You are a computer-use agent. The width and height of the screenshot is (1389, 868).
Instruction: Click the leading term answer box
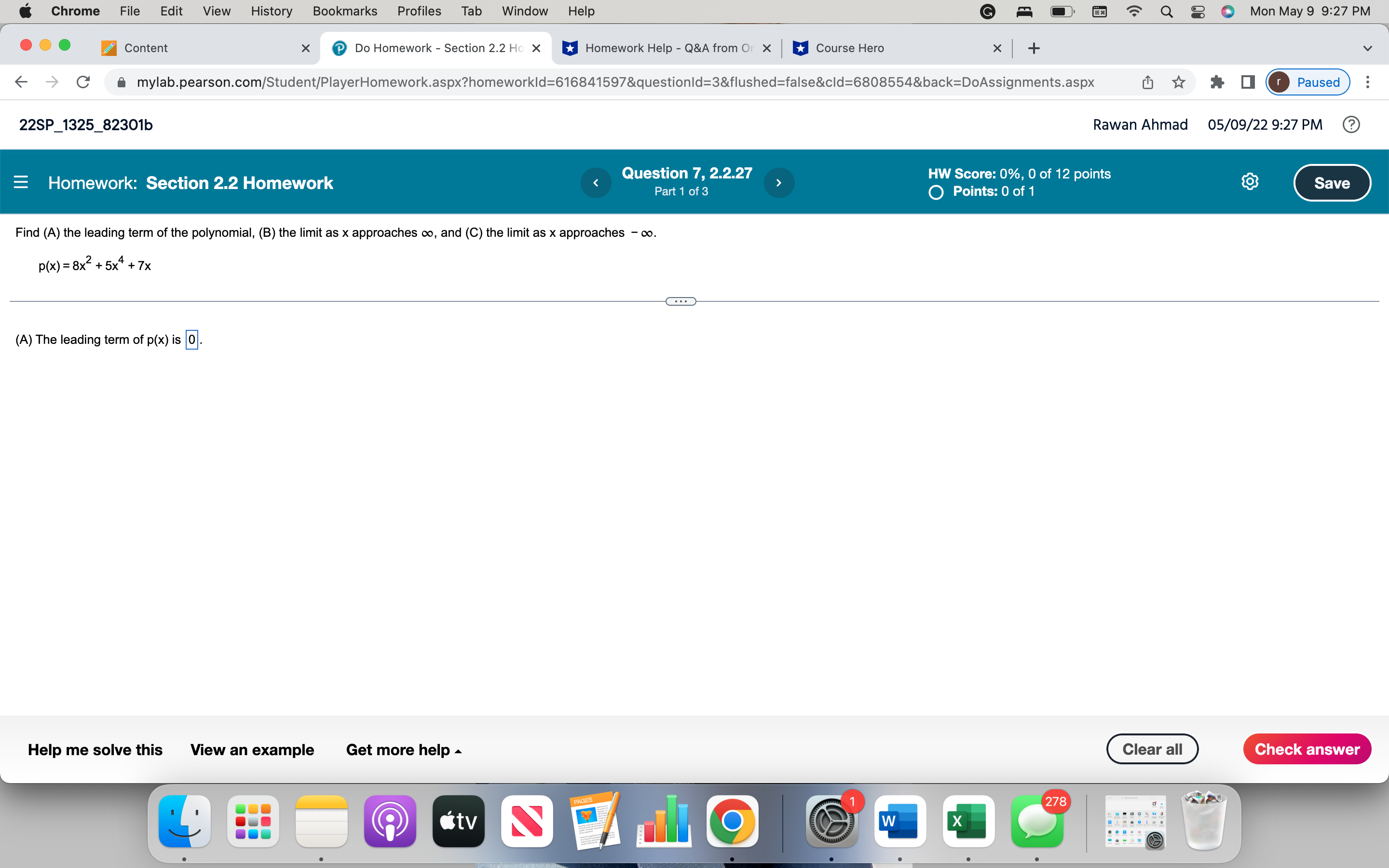point(191,340)
